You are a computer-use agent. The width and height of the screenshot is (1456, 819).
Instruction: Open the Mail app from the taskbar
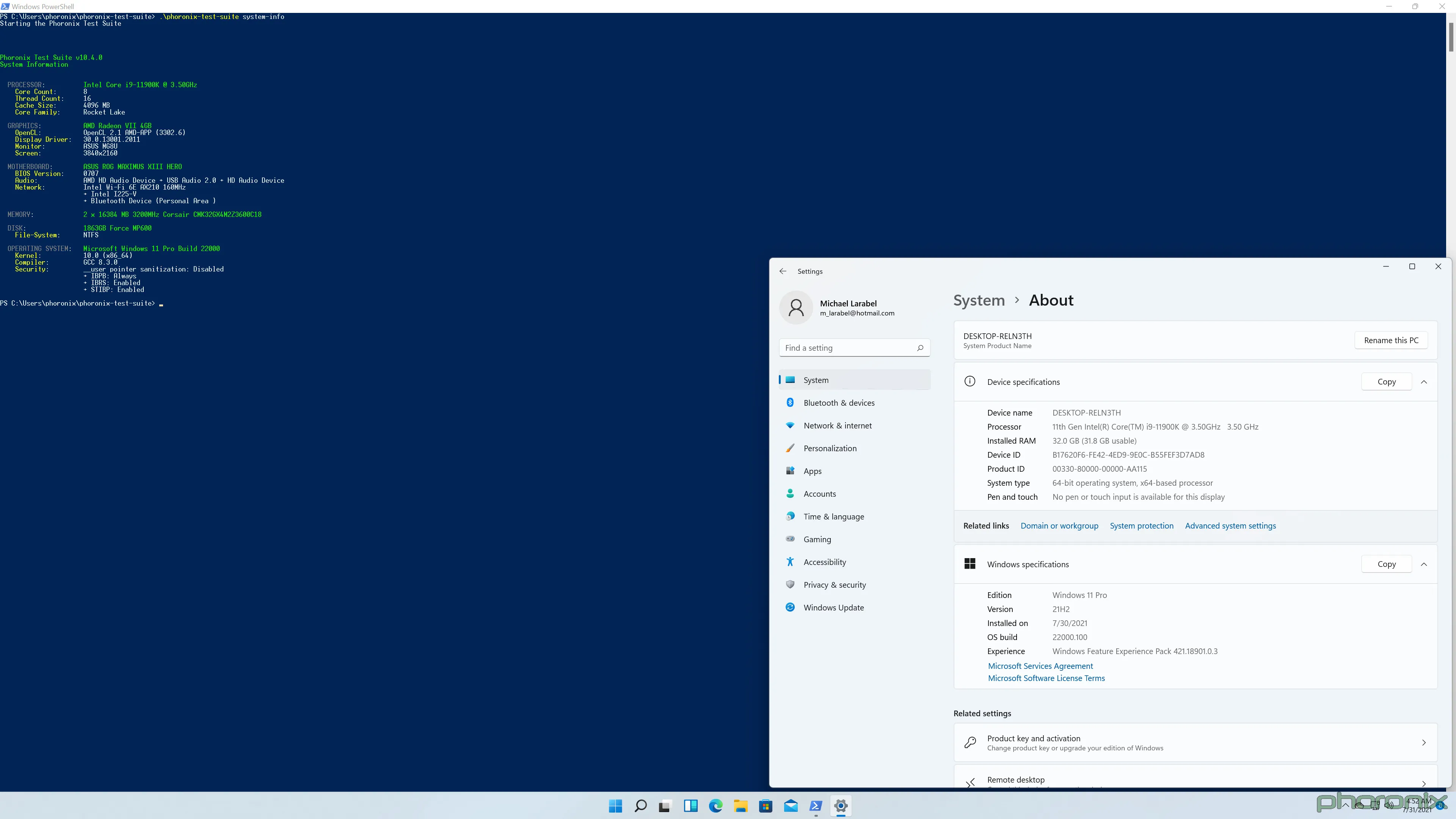(x=790, y=806)
